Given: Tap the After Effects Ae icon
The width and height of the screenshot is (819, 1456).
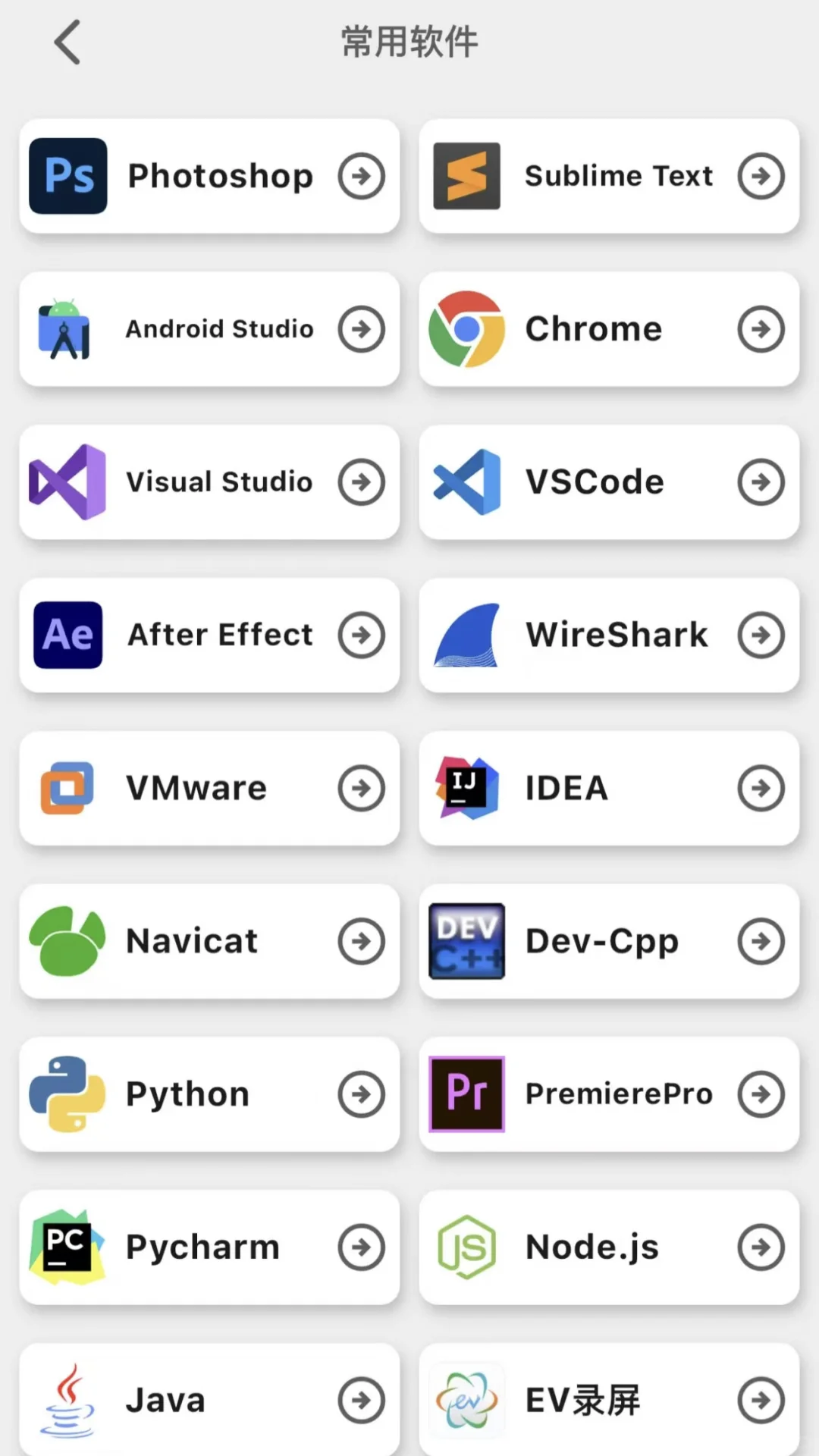Looking at the screenshot, I should [68, 635].
